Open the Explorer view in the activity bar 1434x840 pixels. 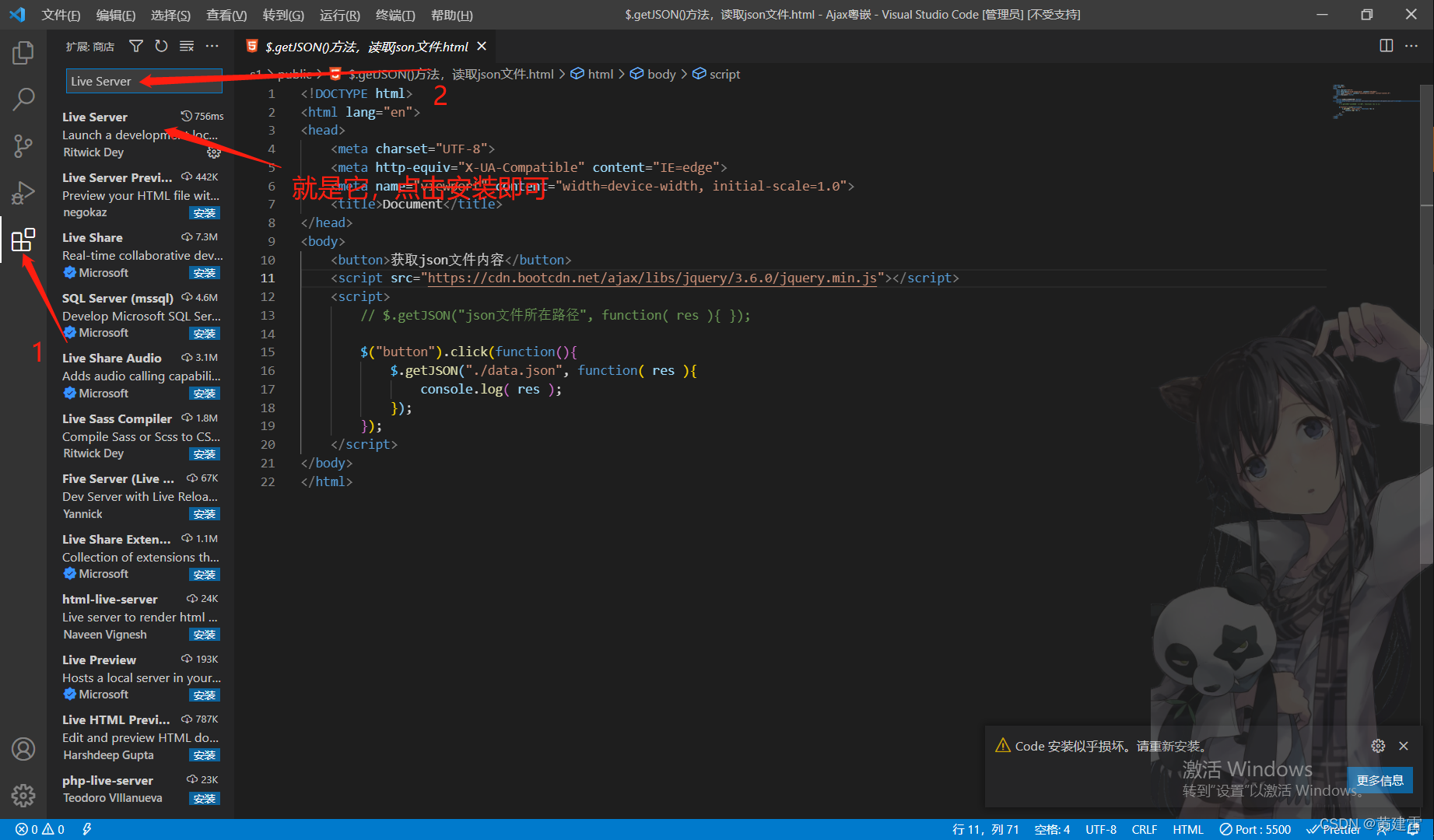coord(23,53)
